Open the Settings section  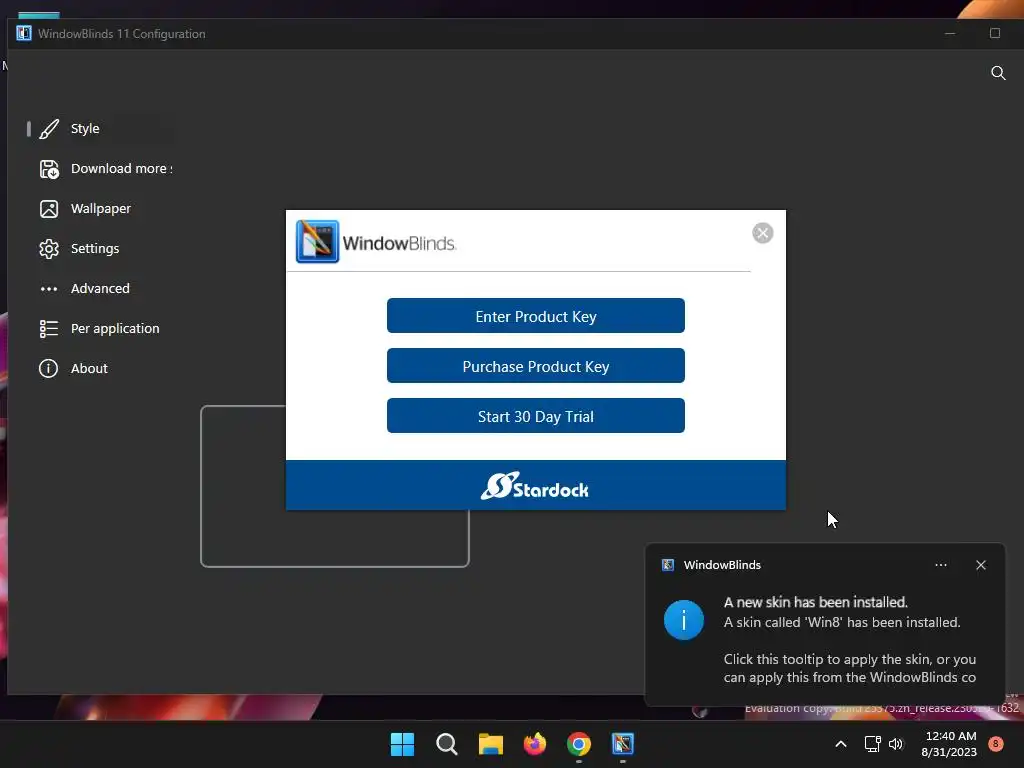click(x=98, y=248)
